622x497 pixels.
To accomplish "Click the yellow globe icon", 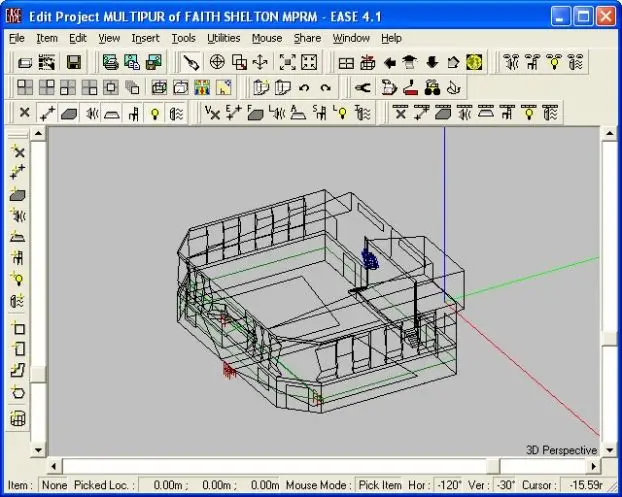I will tap(474, 63).
